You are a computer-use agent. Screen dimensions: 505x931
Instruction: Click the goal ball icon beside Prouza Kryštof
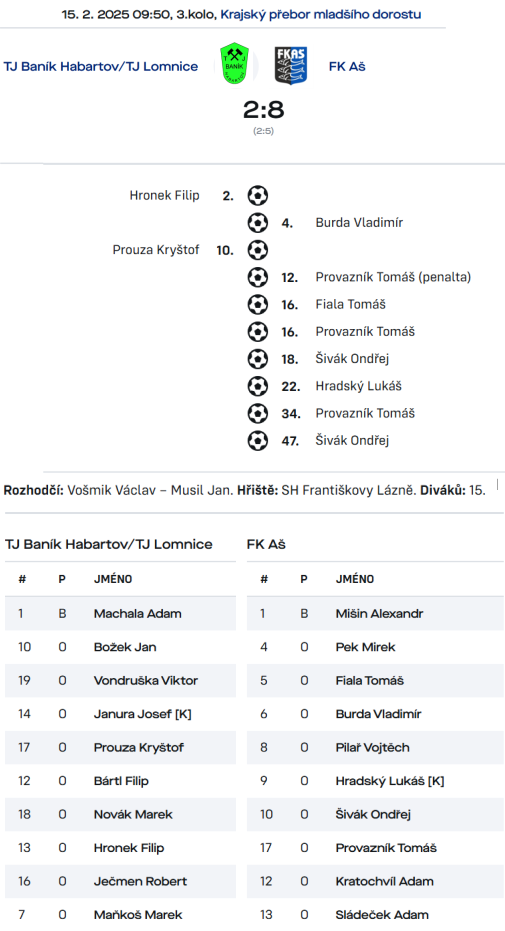click(x=258, y=250)
